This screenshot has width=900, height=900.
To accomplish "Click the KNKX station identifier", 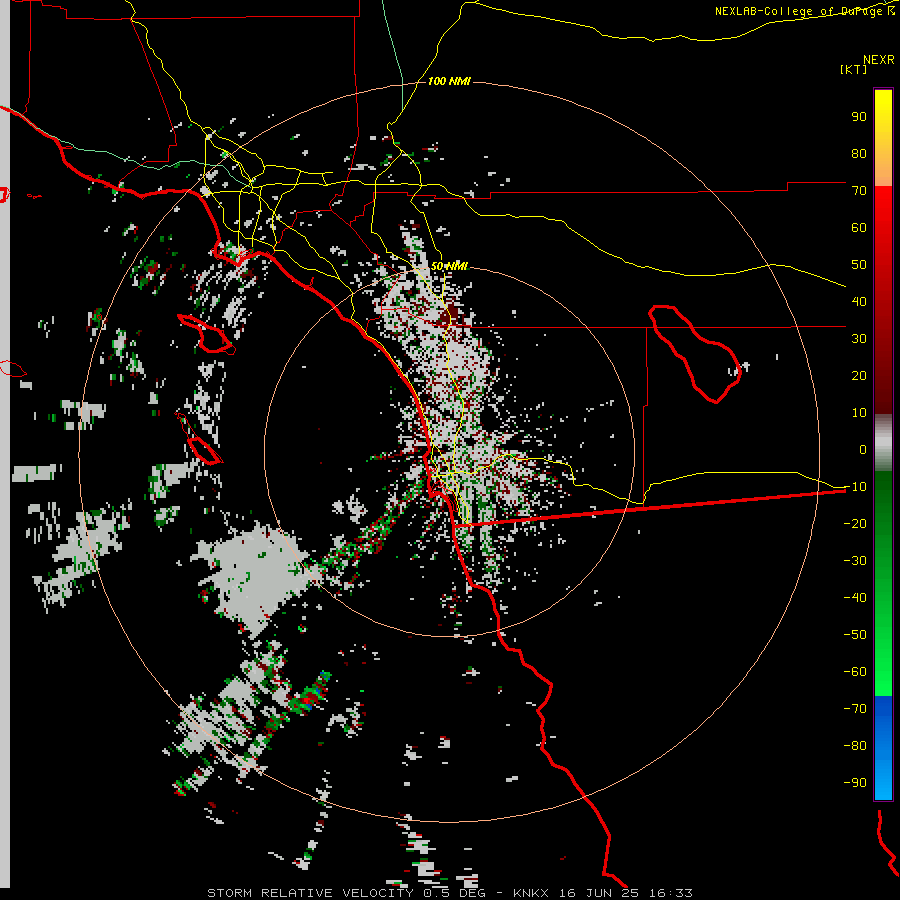I will (531, 893).
